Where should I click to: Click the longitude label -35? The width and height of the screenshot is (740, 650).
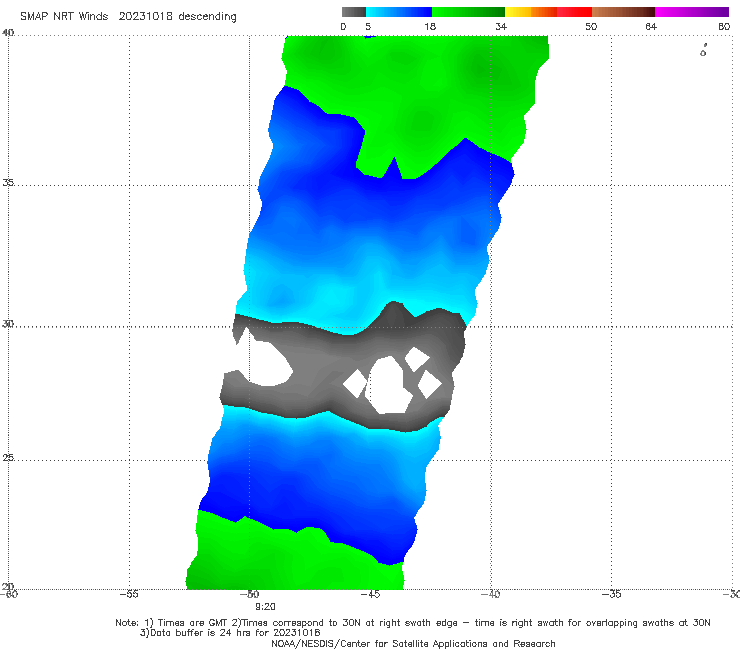tap(612, 594)
